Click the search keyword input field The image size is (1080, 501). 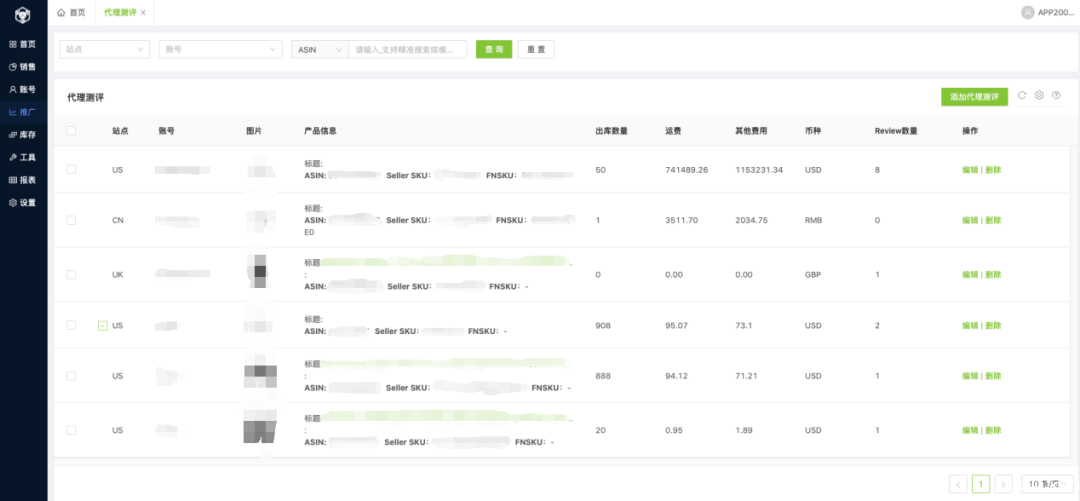click(x=407, y=49)
